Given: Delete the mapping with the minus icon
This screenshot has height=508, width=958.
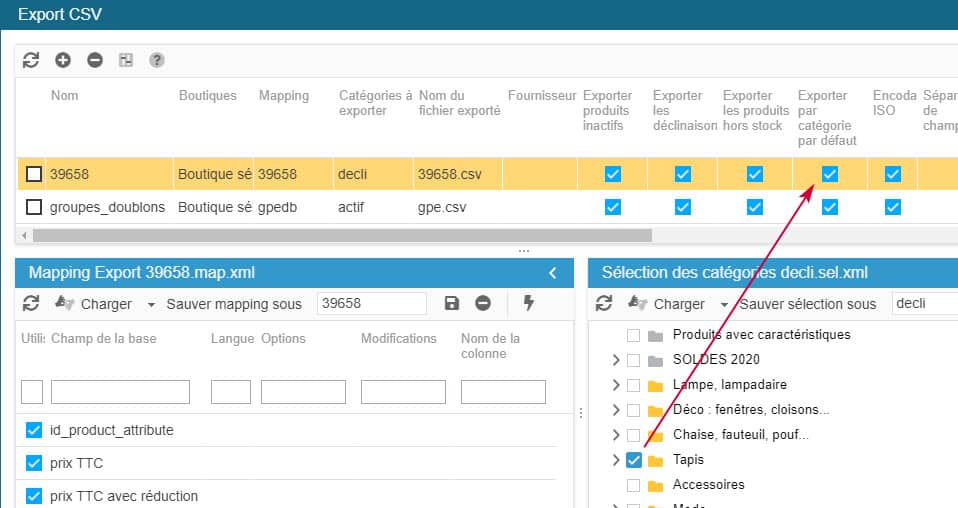Looking at the screenshot, I should coord(482,303).
